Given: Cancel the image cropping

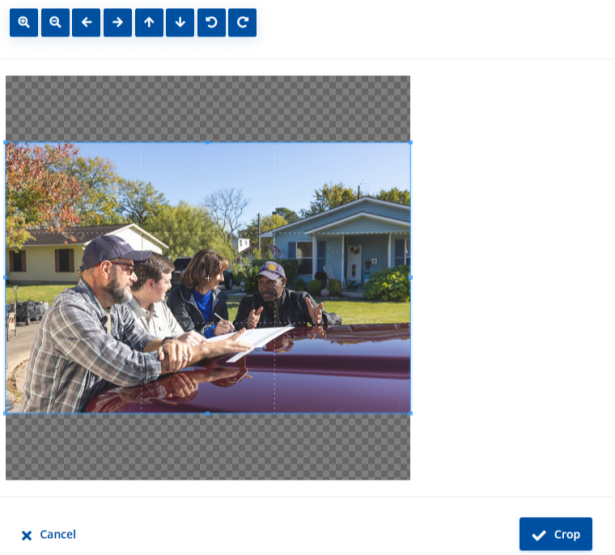Looking at the screenshot, I should click(49, 535).
